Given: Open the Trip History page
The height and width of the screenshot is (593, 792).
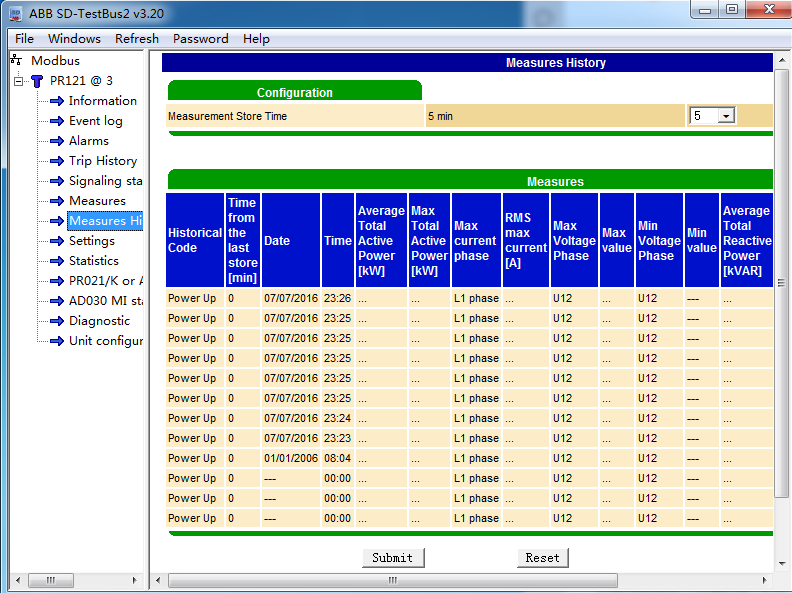Looking at the screenshot, I should click(103, 161).
